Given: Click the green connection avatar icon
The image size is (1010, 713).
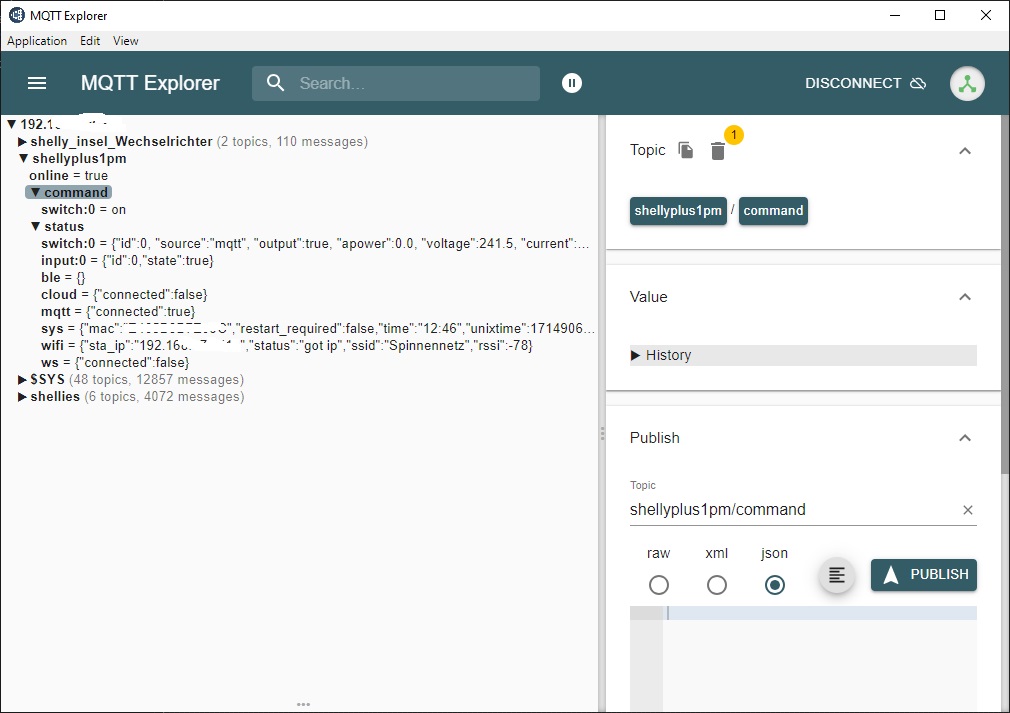Looking at the screenshot, I should click(x=966, y=84).
